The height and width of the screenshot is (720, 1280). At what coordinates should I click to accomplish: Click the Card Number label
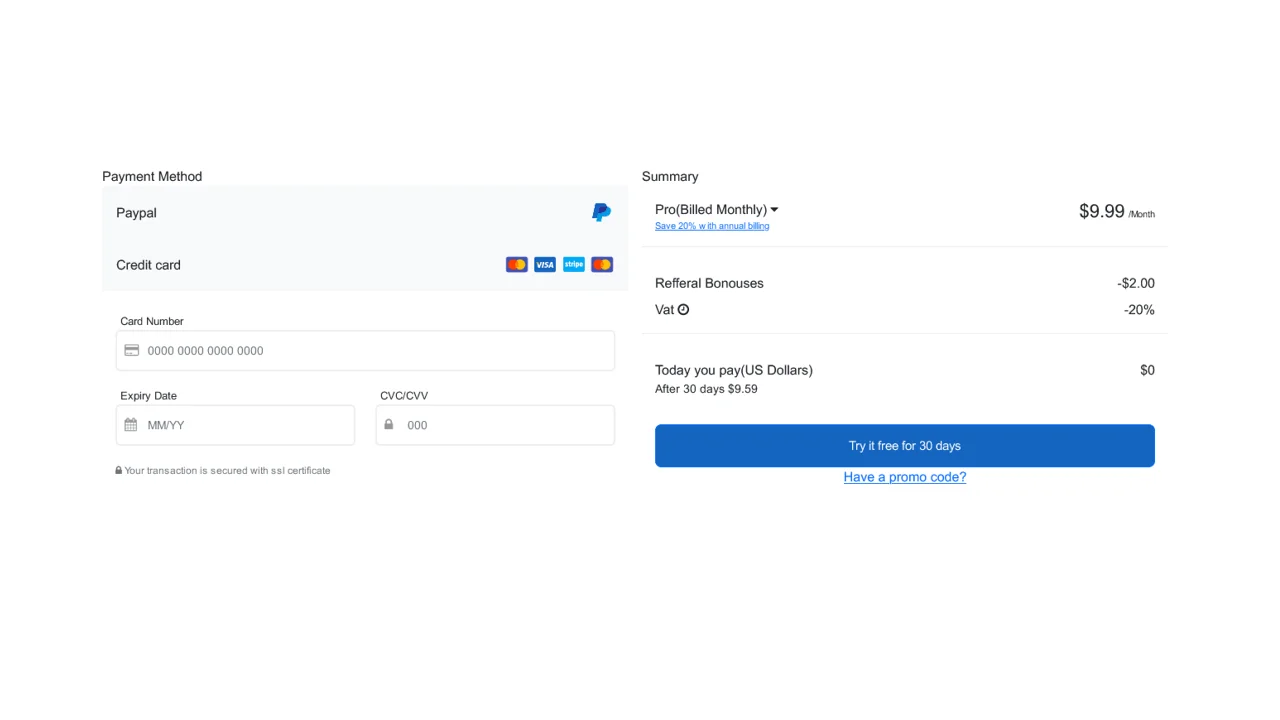152,321
